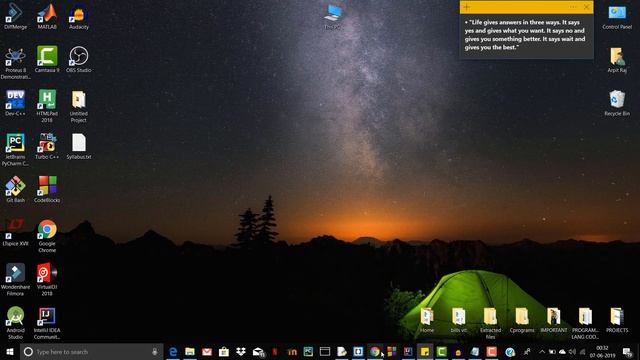640x360 pixels.
Task: Select the Syllabus.txt file
Action: coord(78,146)
